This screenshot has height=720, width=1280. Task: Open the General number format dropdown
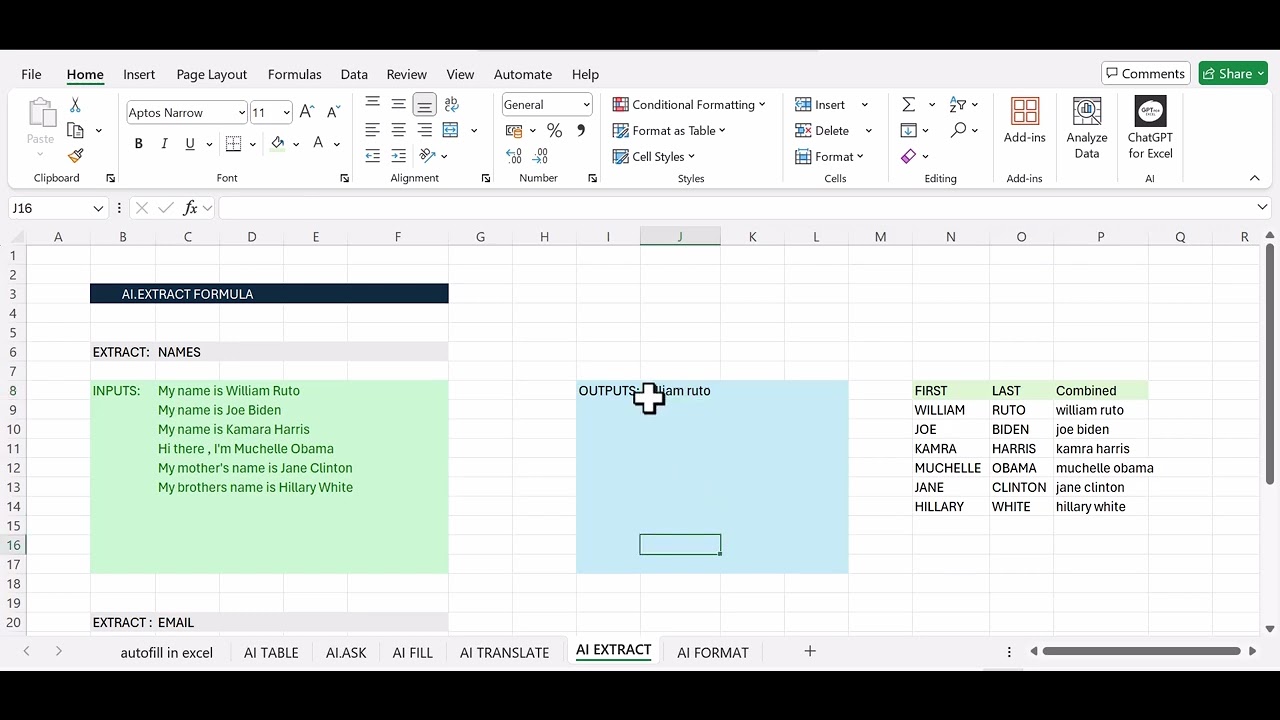pos(586,104)
